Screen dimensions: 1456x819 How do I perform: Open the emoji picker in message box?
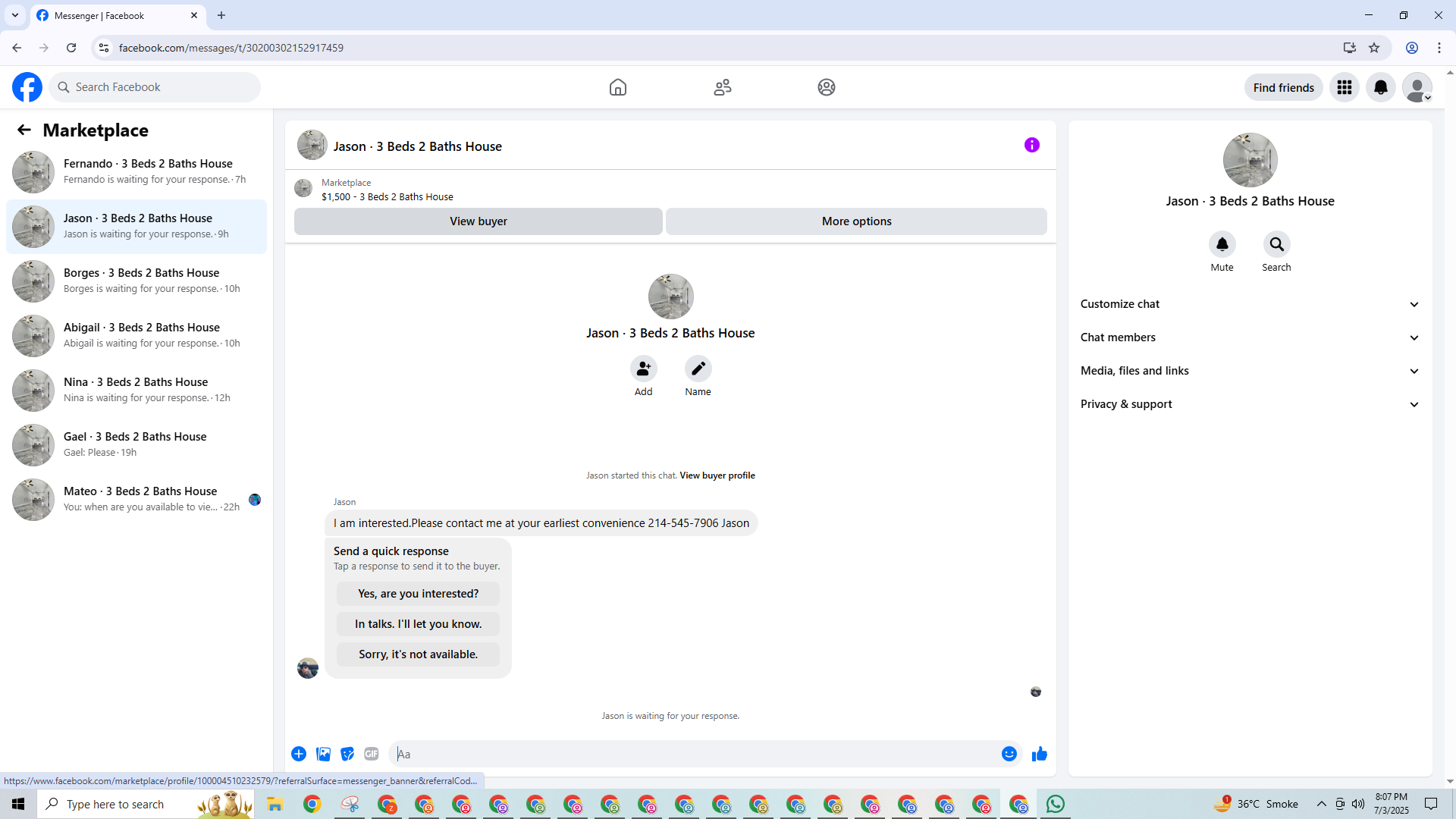[x=1009, y=754]
